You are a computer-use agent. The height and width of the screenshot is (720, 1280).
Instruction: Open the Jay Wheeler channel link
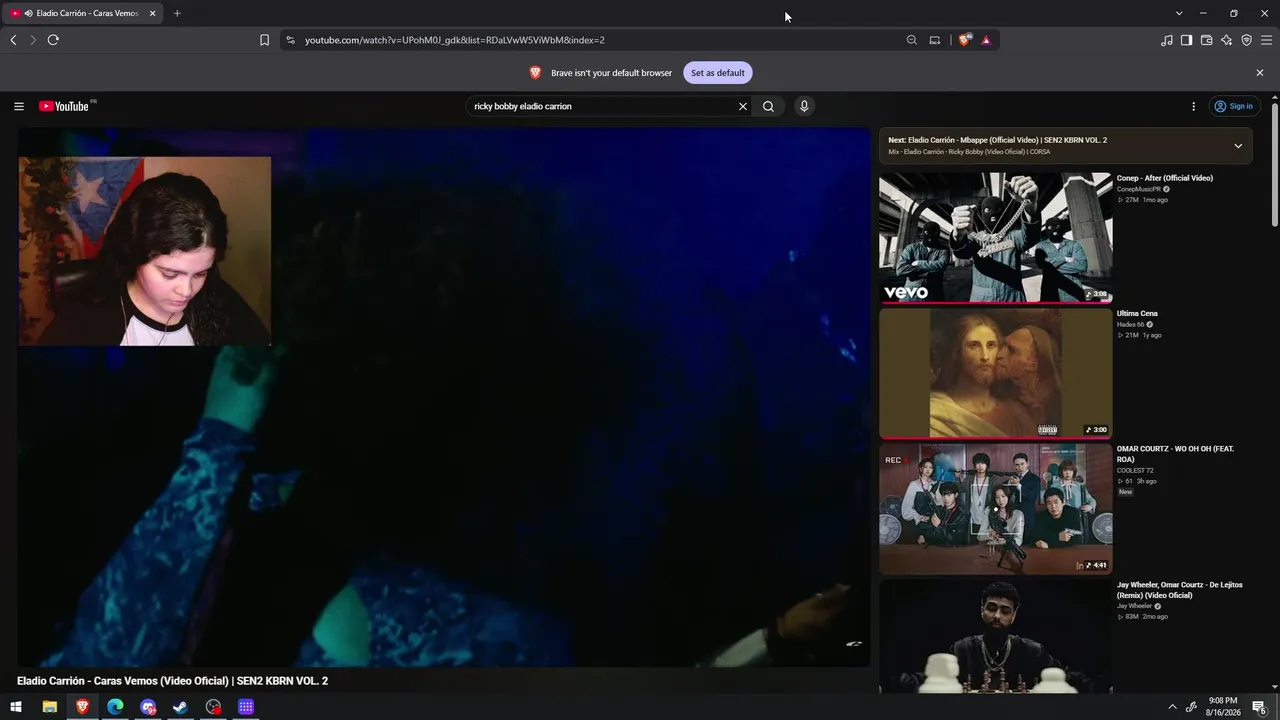(1135, 606)
